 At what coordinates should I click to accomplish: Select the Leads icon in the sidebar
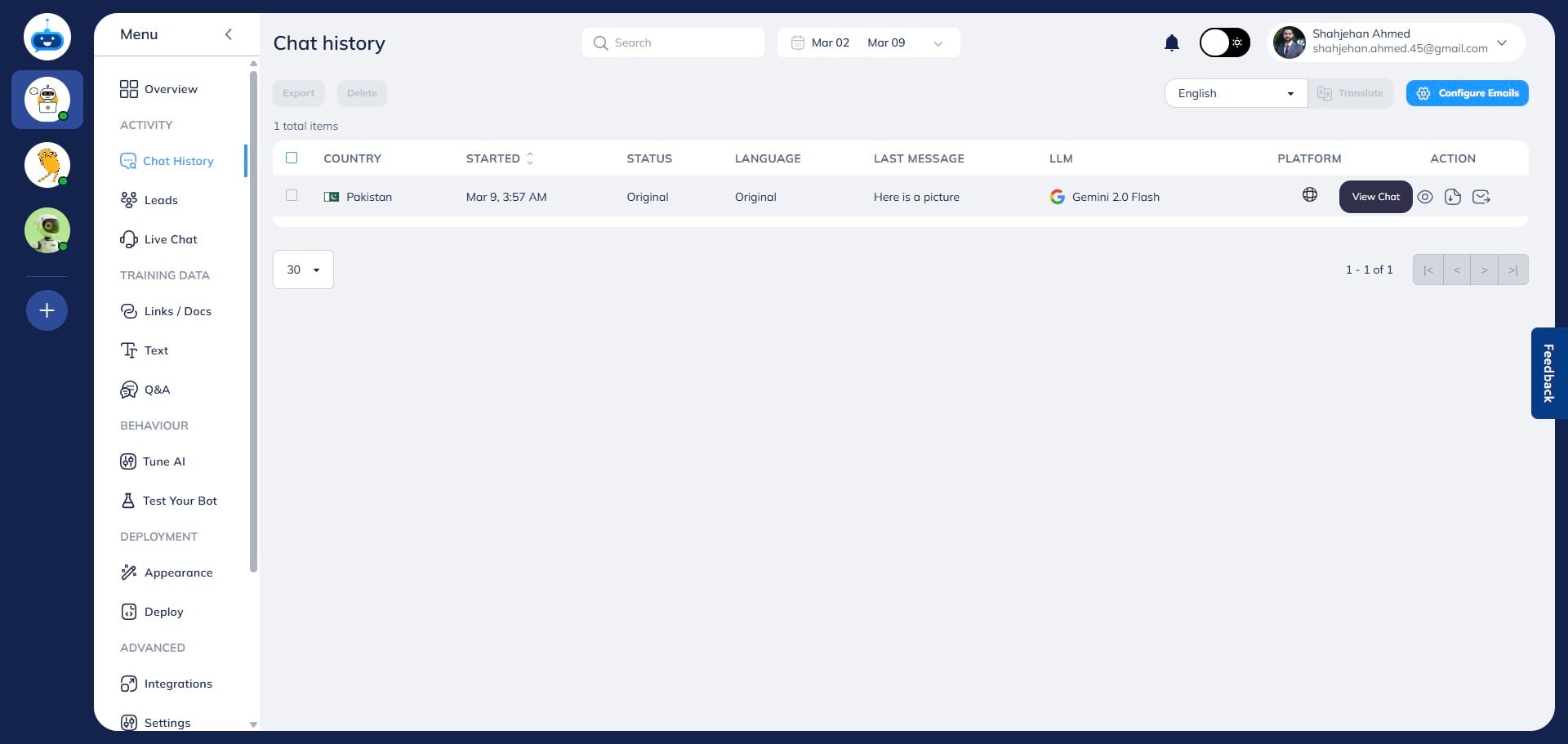coord(130,200)
